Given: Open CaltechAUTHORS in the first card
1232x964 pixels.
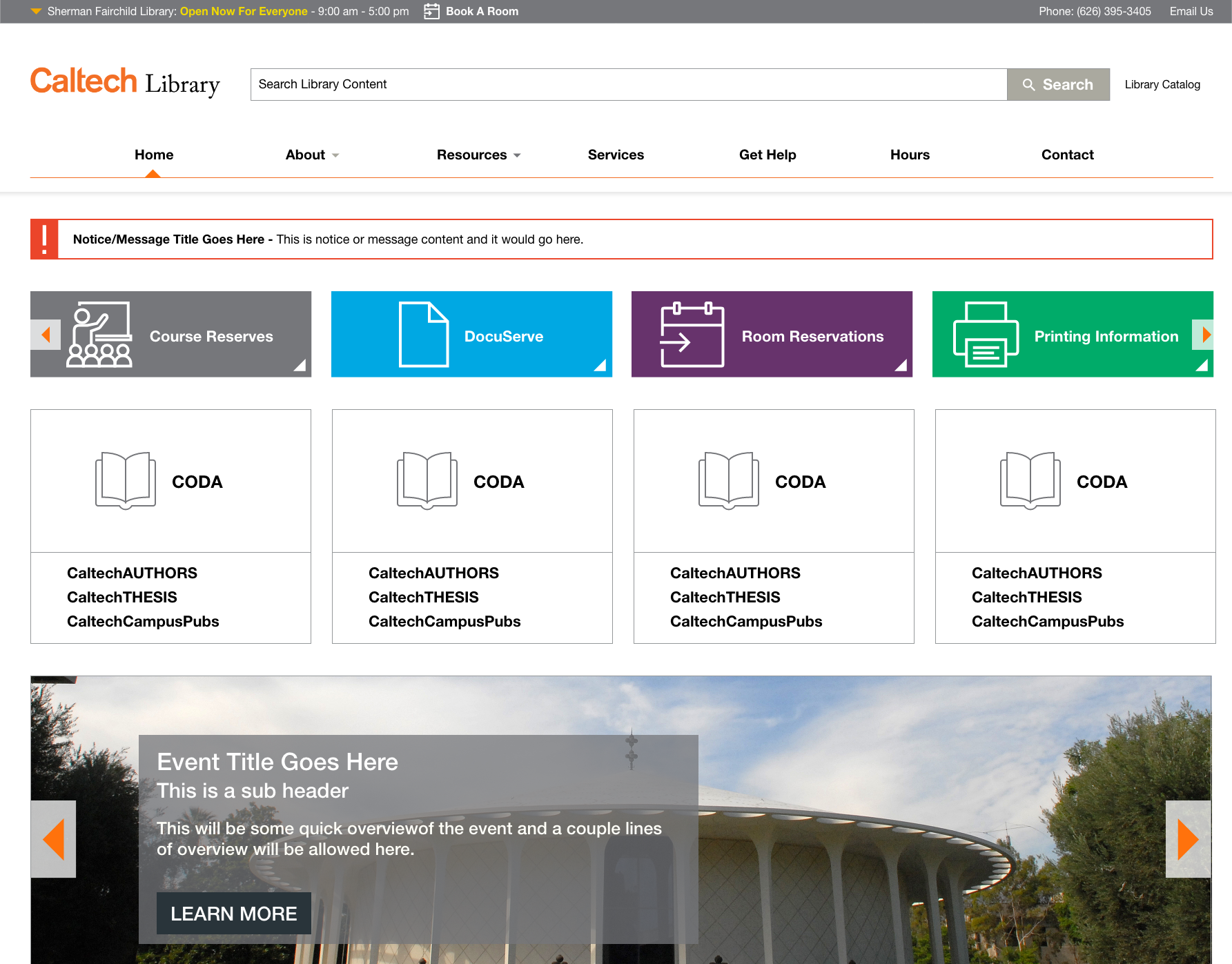Looking at the screenshot, I should (132, 573).
